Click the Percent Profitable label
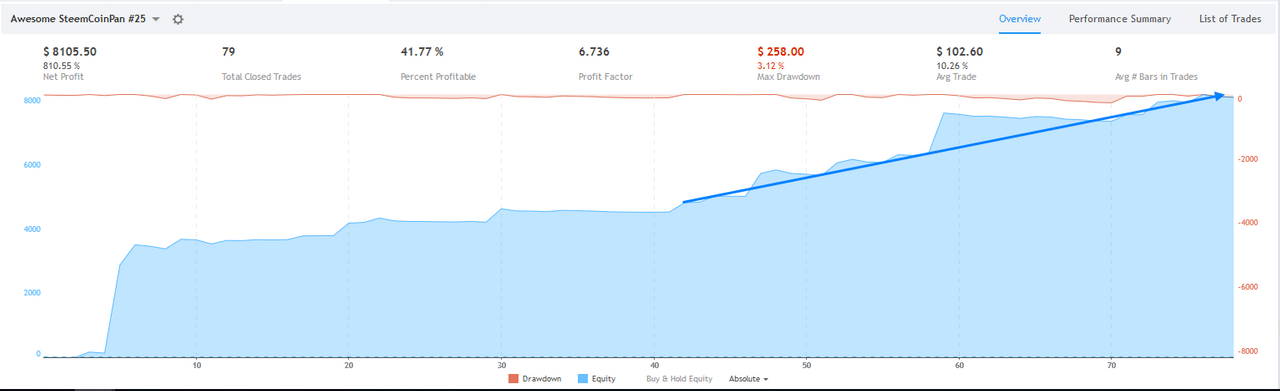The width and height of the screenshot is (1280, 391). (x=438, y=77)
